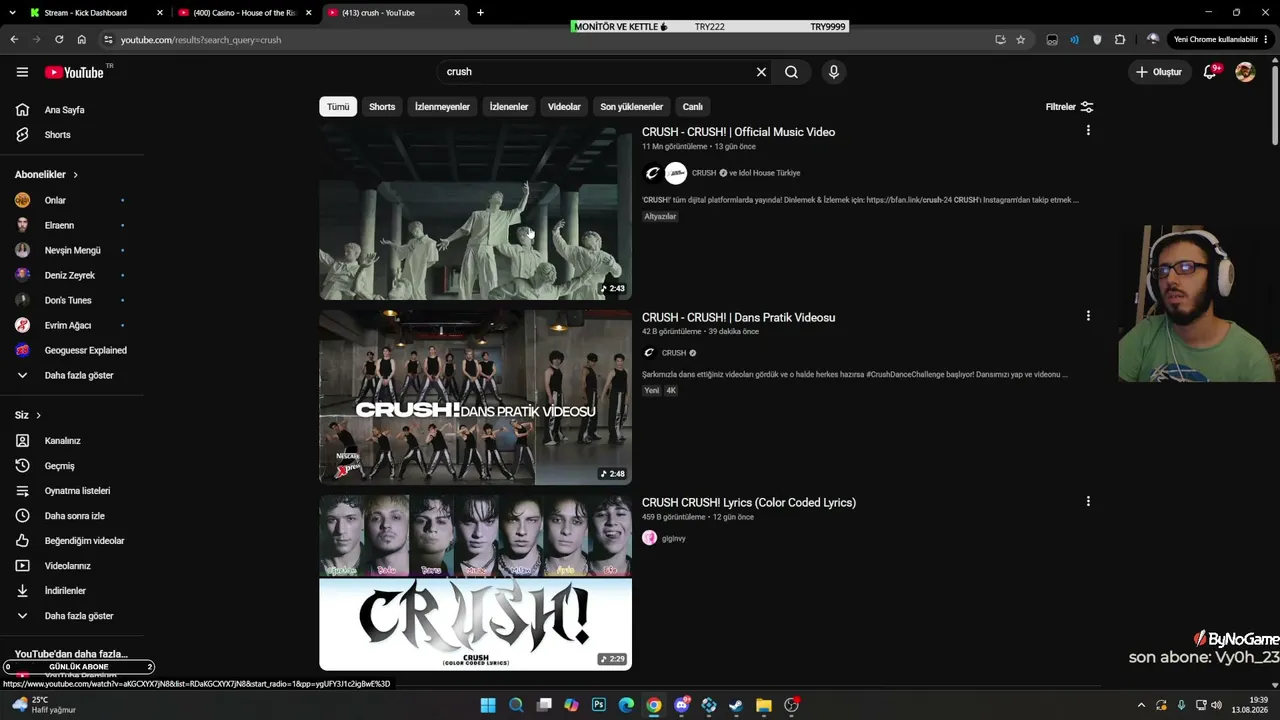Reload the page in the browser

(59, 40)
